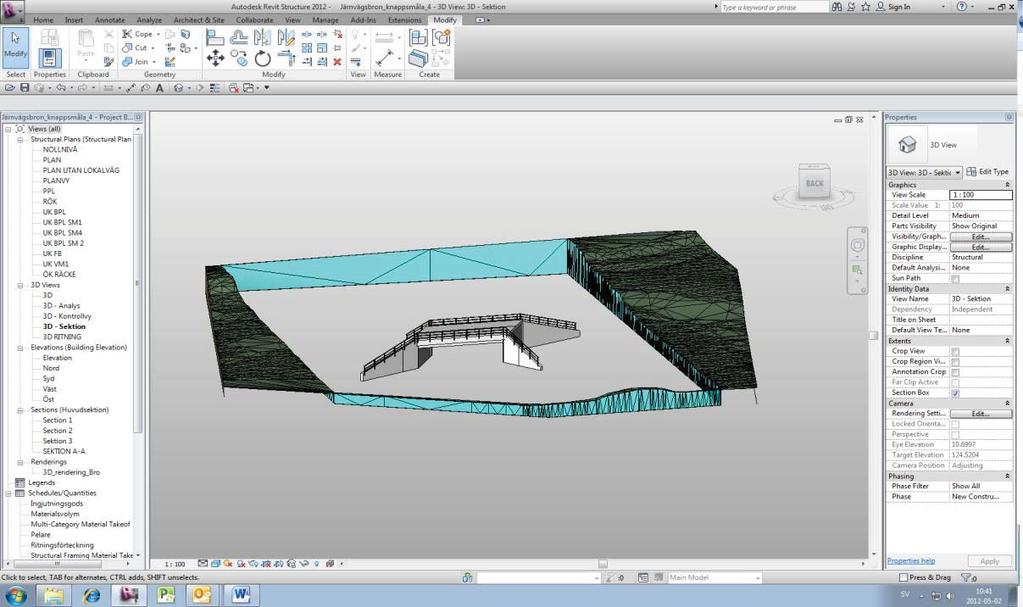Collapse the Graphics properties group

[1007, 185]
